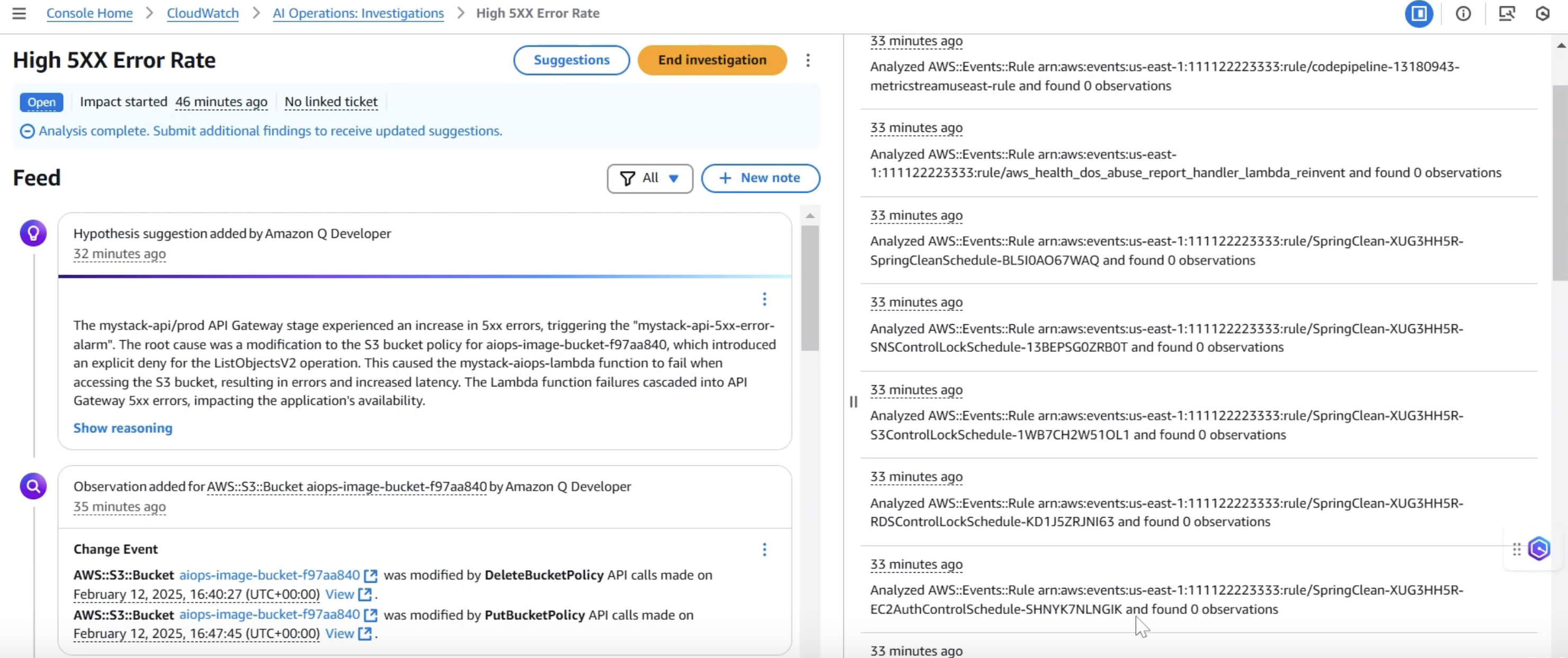Open the All filter dropdown in Feed
The height and width of the screenshot is (658, 1568).
pos(649,179)
